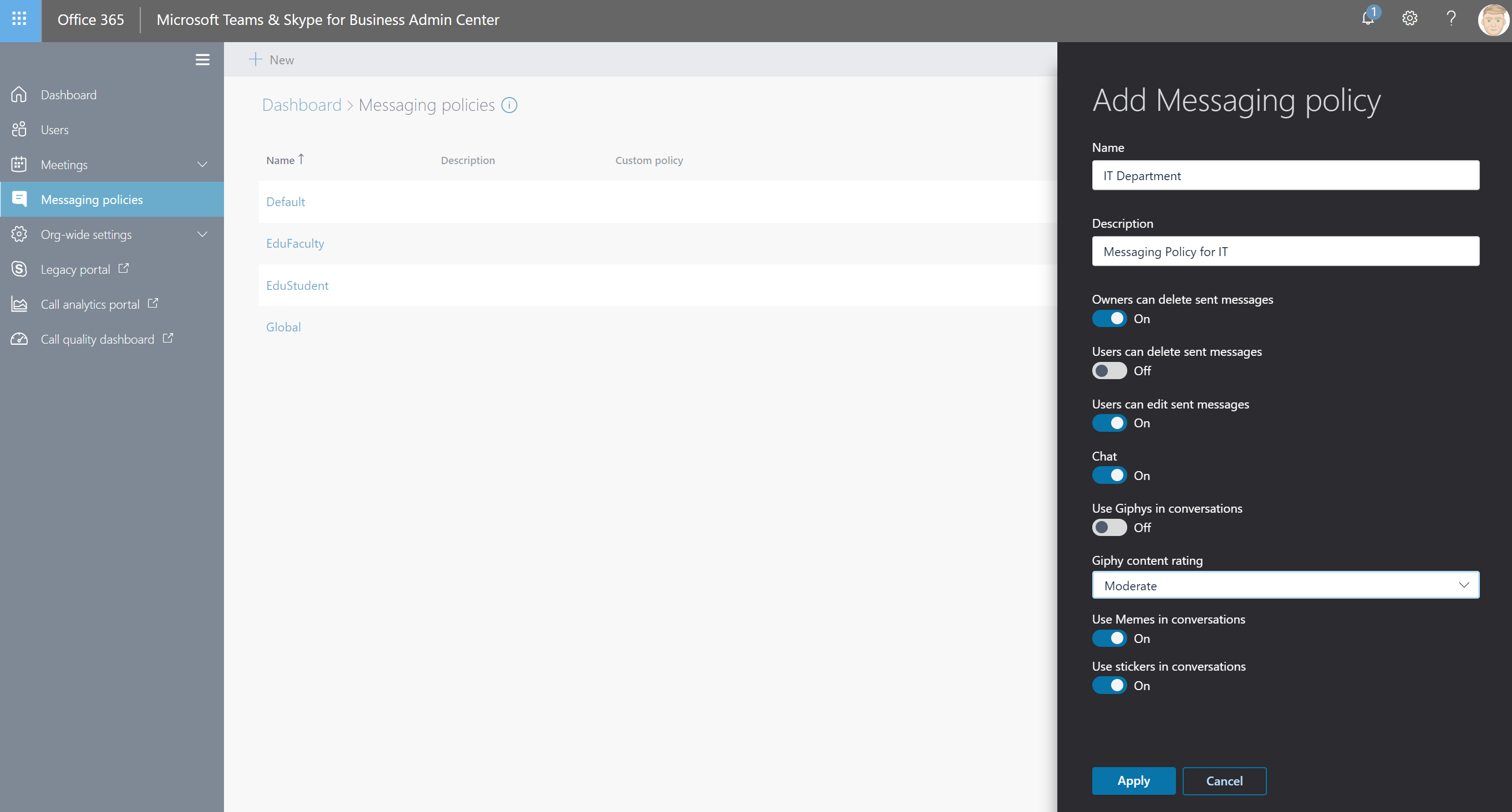Open the Default messaging policy
Screen dimensions: 1512x812
click(285, 202)
